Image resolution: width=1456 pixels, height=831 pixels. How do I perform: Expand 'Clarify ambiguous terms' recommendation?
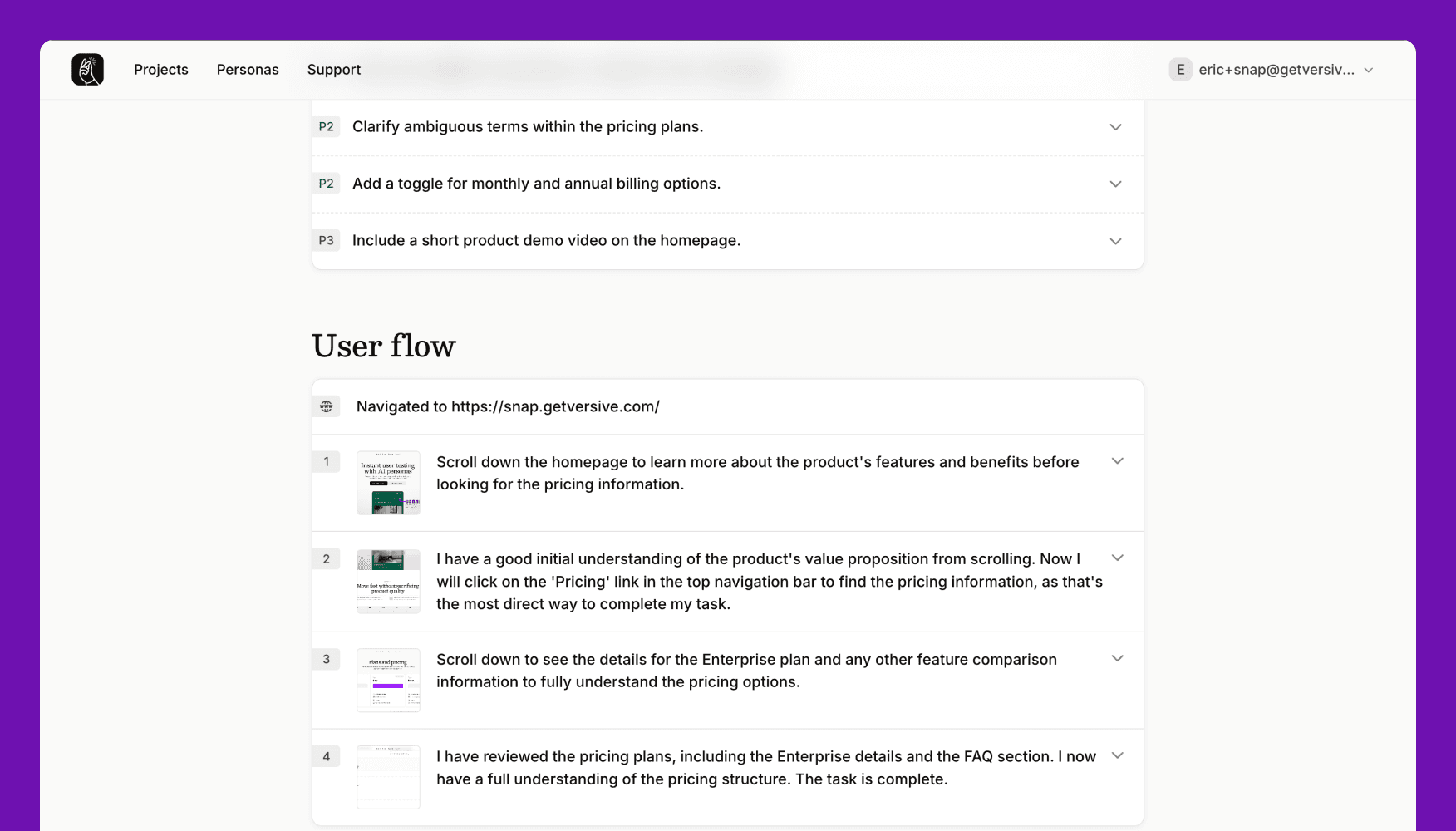1115,127
